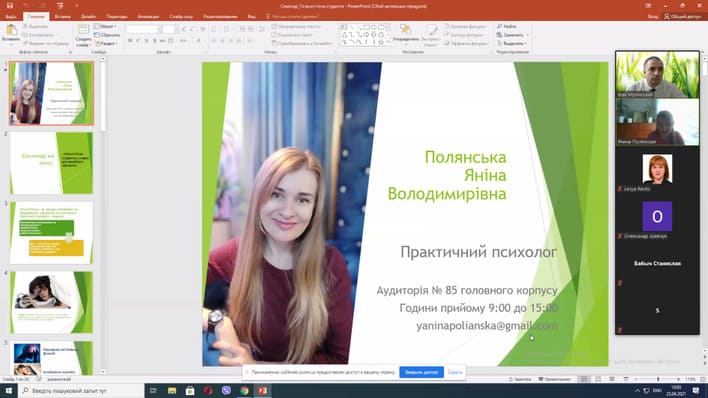Open the Упорядочить arrange tool
Screen dimensions: 708x398
coord(405,34)
